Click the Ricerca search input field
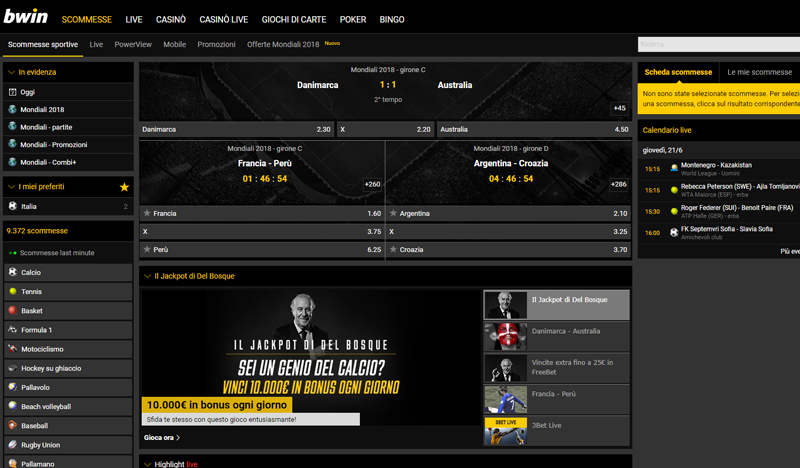Screen dimensions: 800x468 [x=718, y=44]
